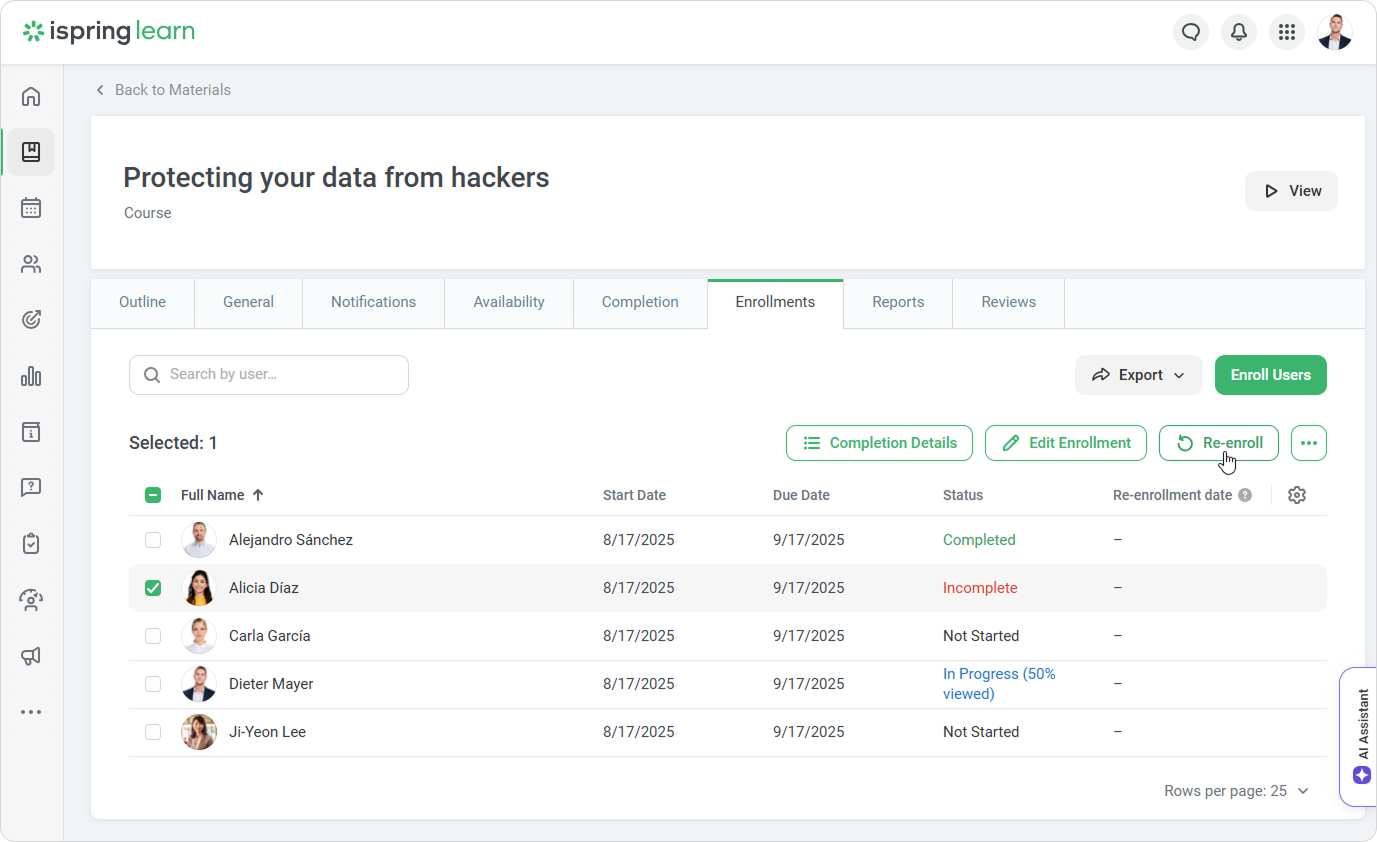The height and width of the screenshot is (842, 1377).
Task: Open the bar chart reports sidebar icon
Action: [x=31, y=376]
